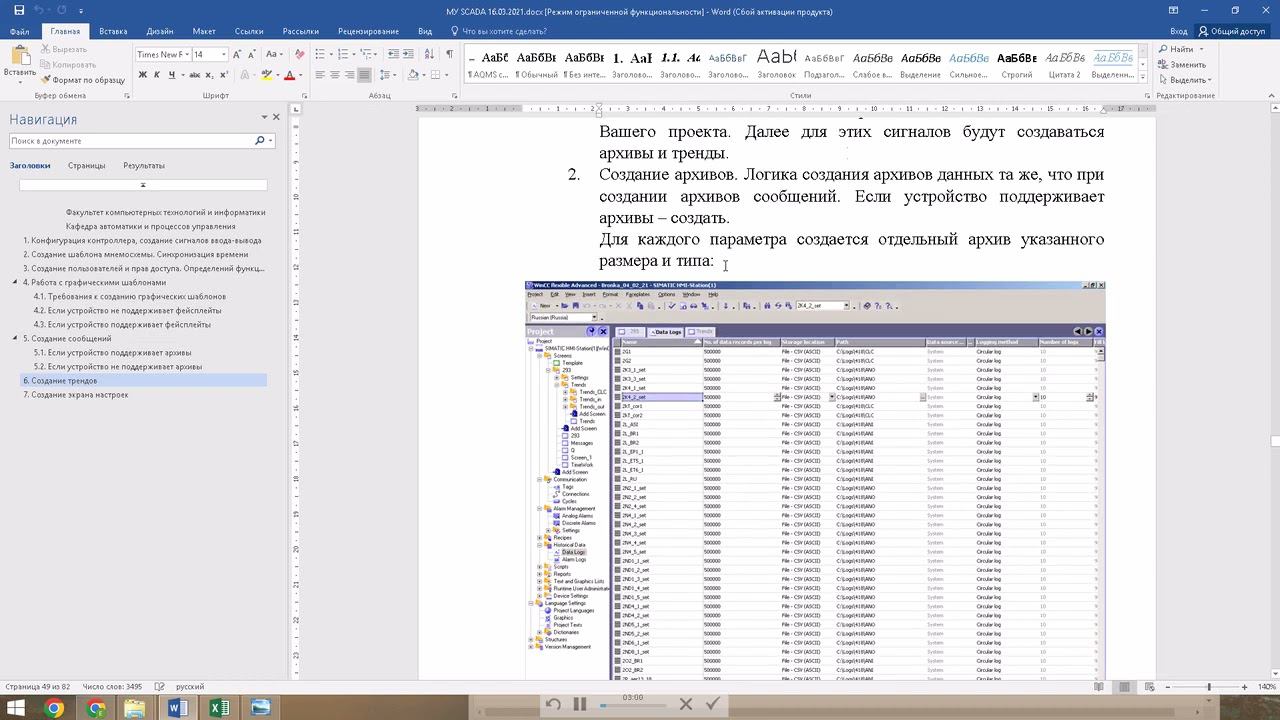Switch to the Страницы navigation tab
This screenshot has width=1280, height=720.
(87, 165)
